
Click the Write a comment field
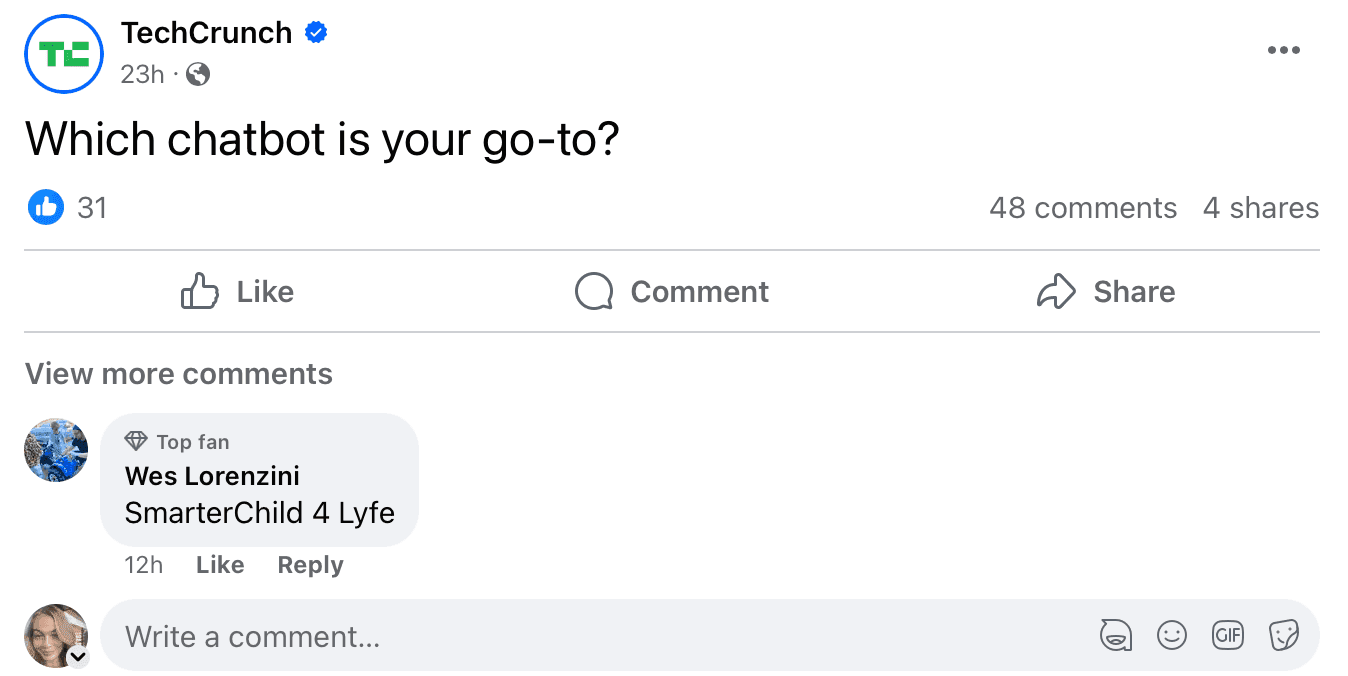point(400,635)
